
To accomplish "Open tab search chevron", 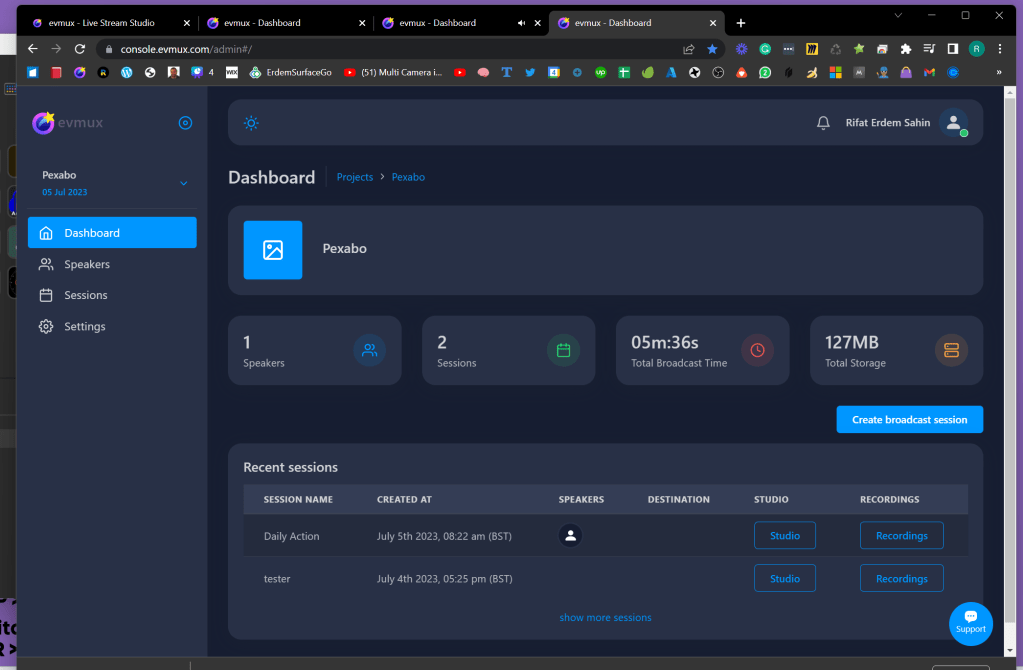I will pos(898,15).
